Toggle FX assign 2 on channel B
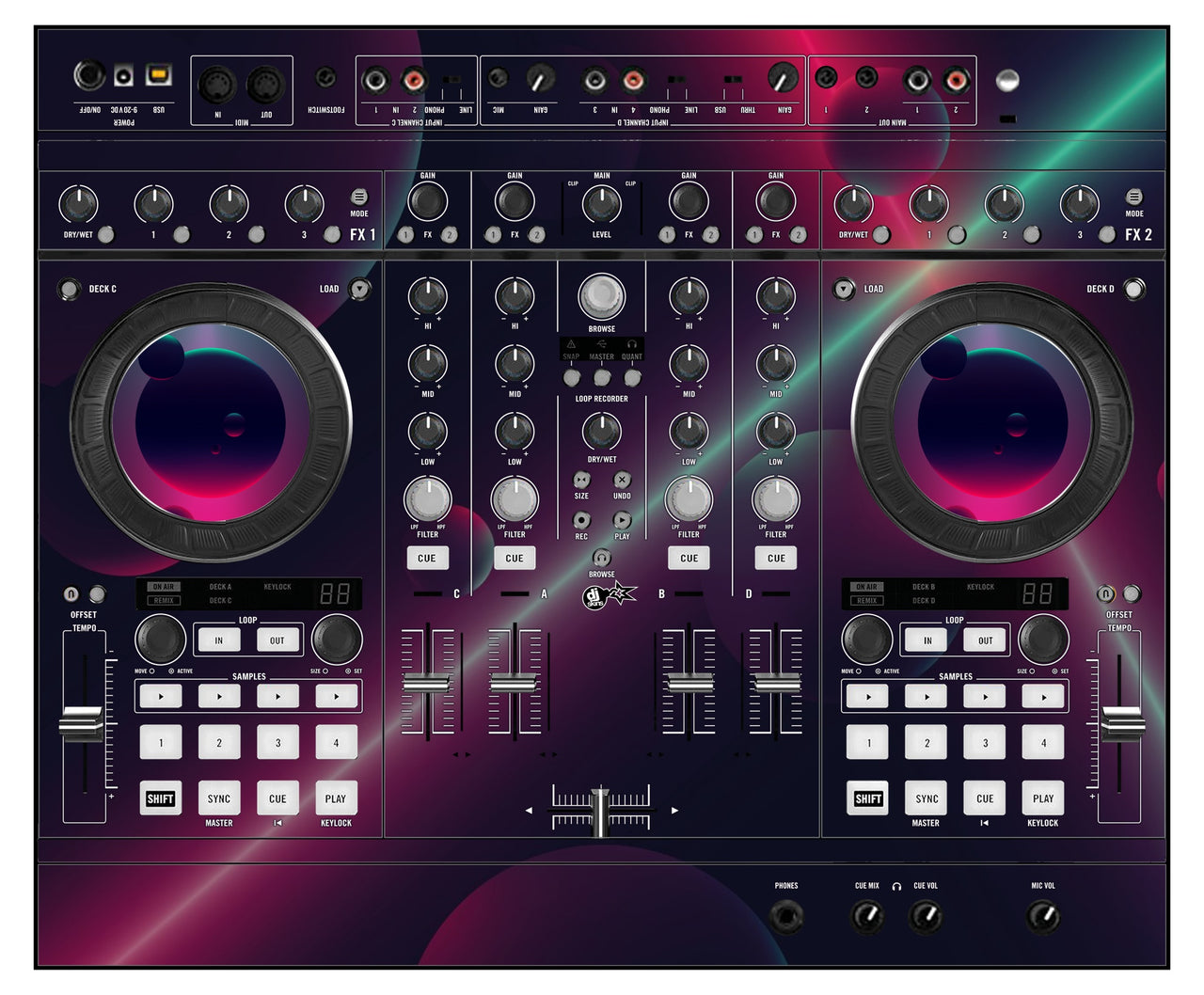 (x=711, y=235)
